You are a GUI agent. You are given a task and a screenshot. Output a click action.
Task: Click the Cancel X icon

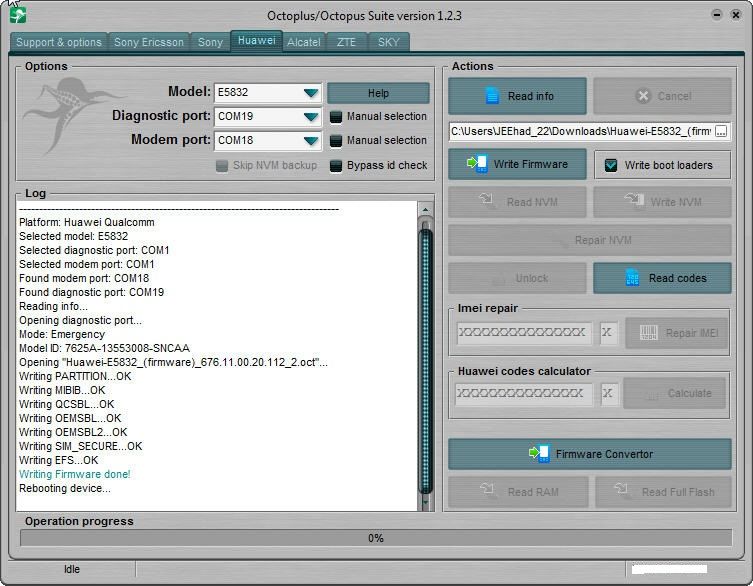click(643, 96)
